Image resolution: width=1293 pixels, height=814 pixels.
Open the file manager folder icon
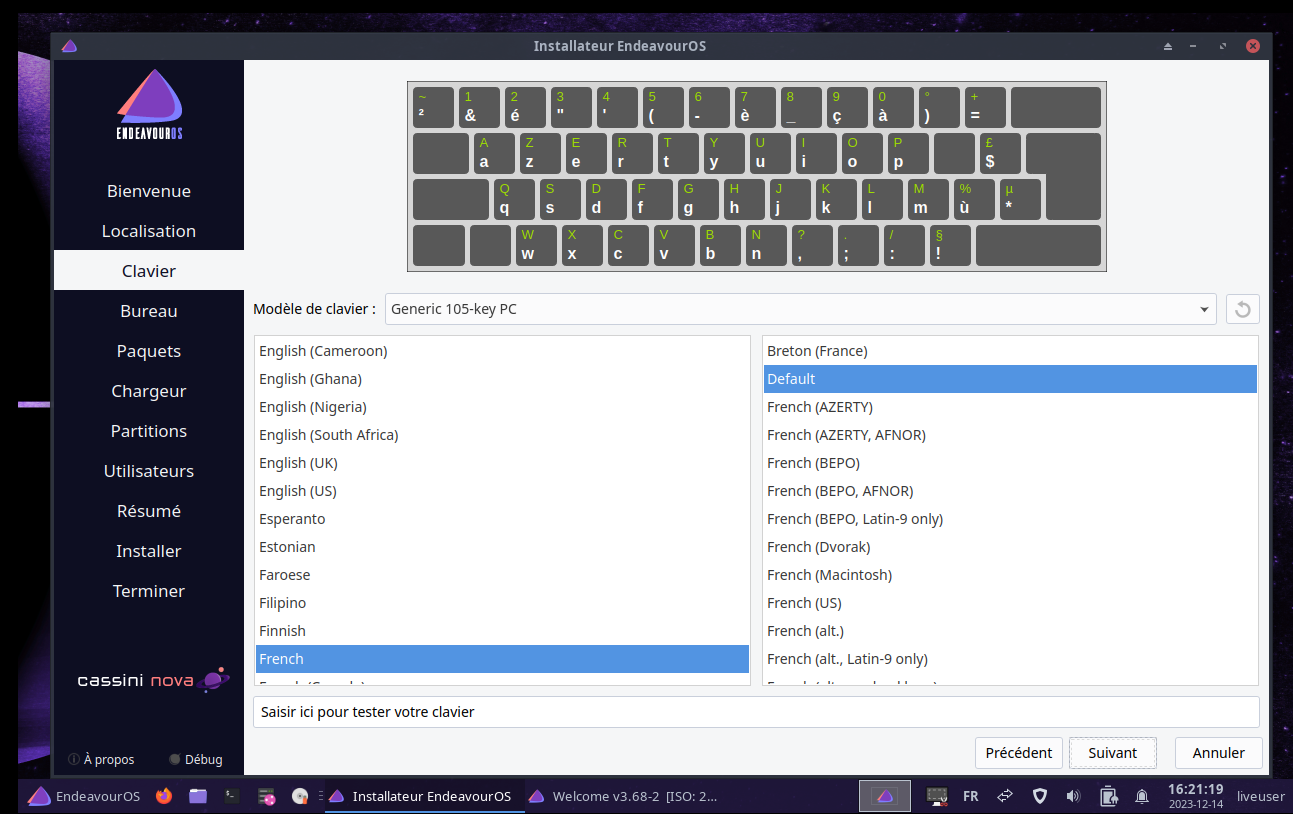(x=198, y=796)
